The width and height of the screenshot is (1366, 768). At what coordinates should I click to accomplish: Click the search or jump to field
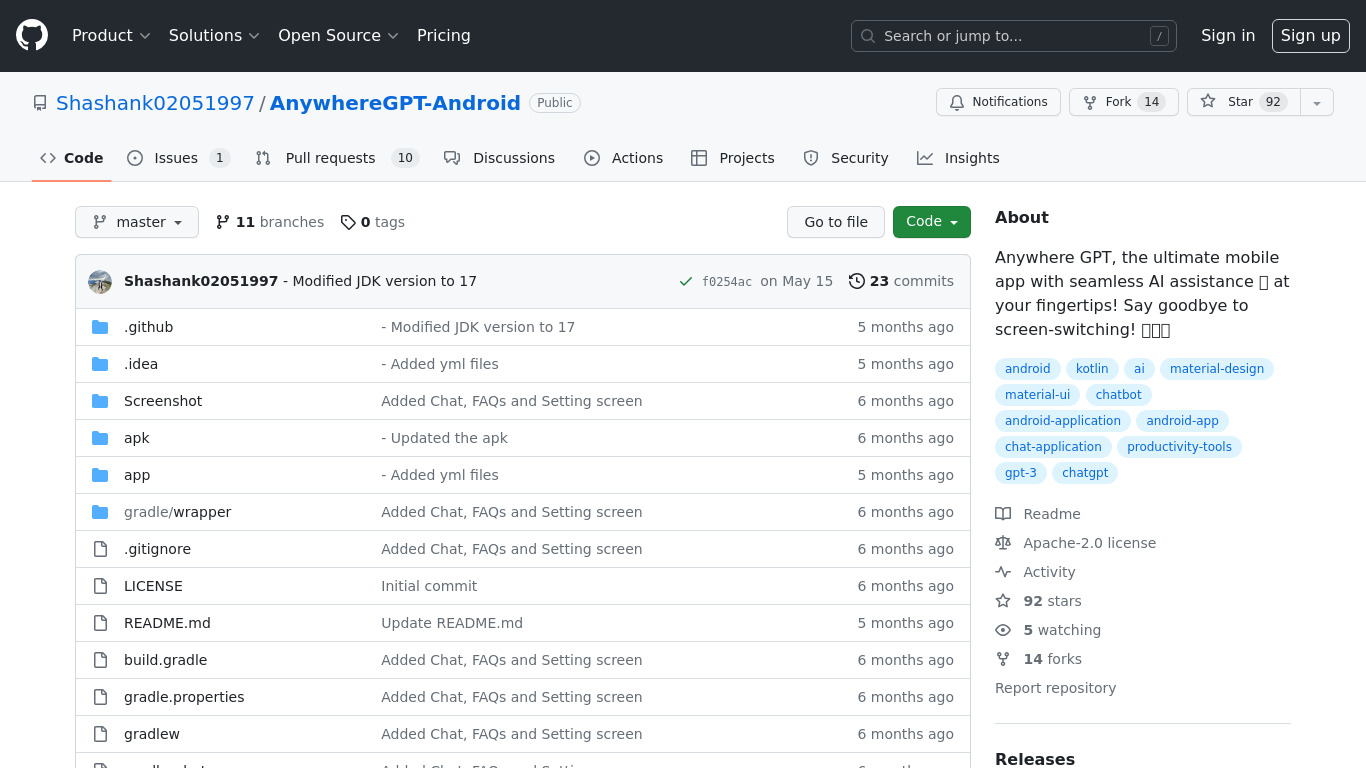click(1014, 36)
